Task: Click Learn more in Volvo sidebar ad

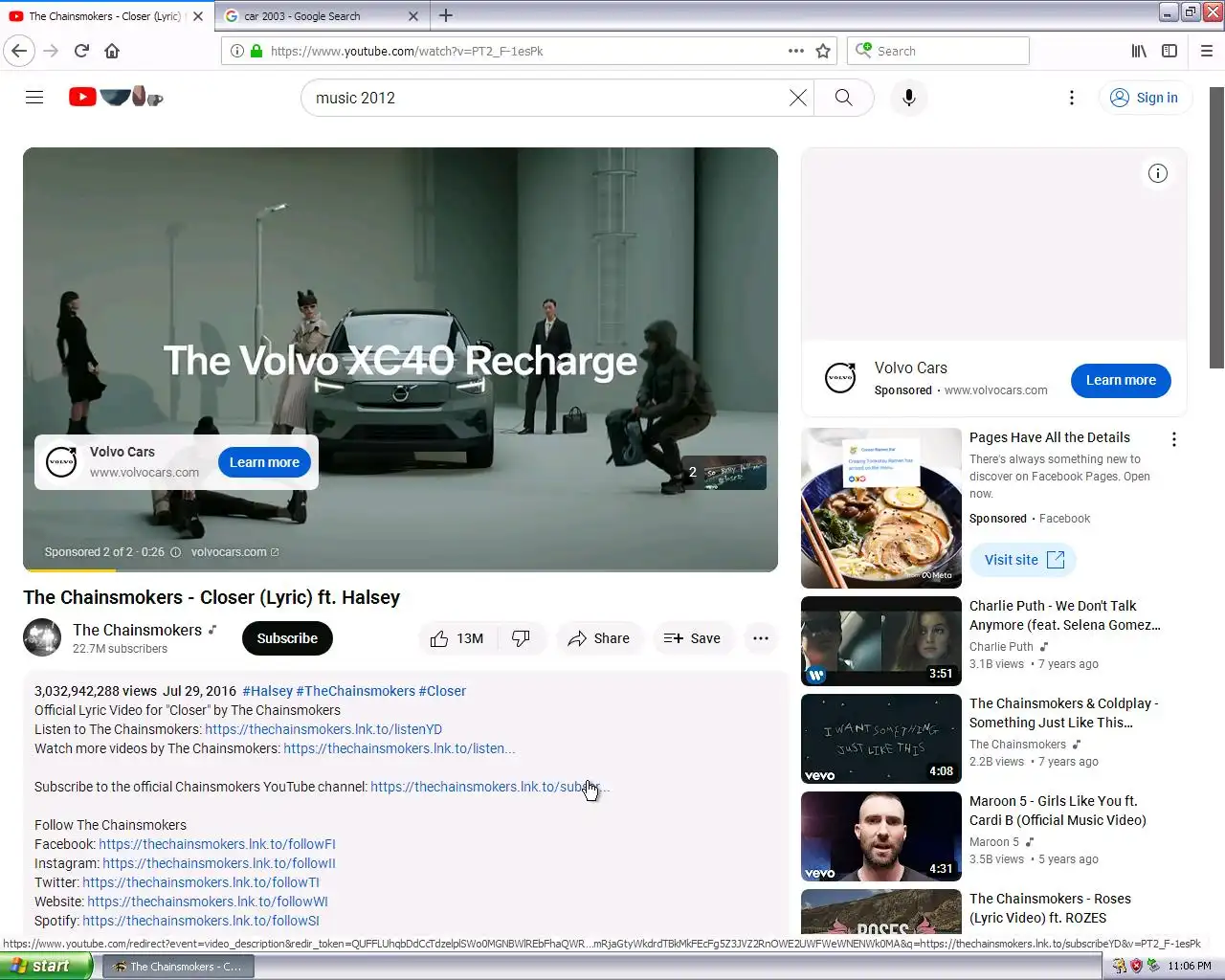Action: (1121, 380)
